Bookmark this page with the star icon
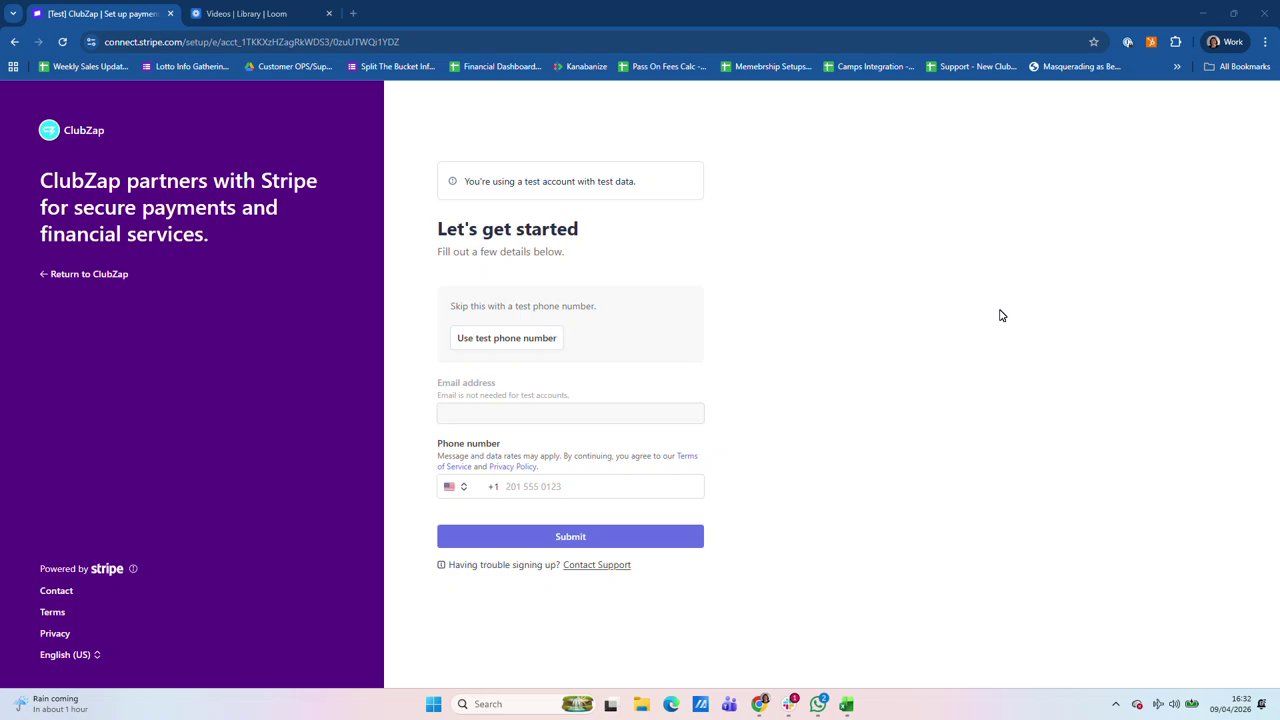1280x720 pixels. [1094, 42]
